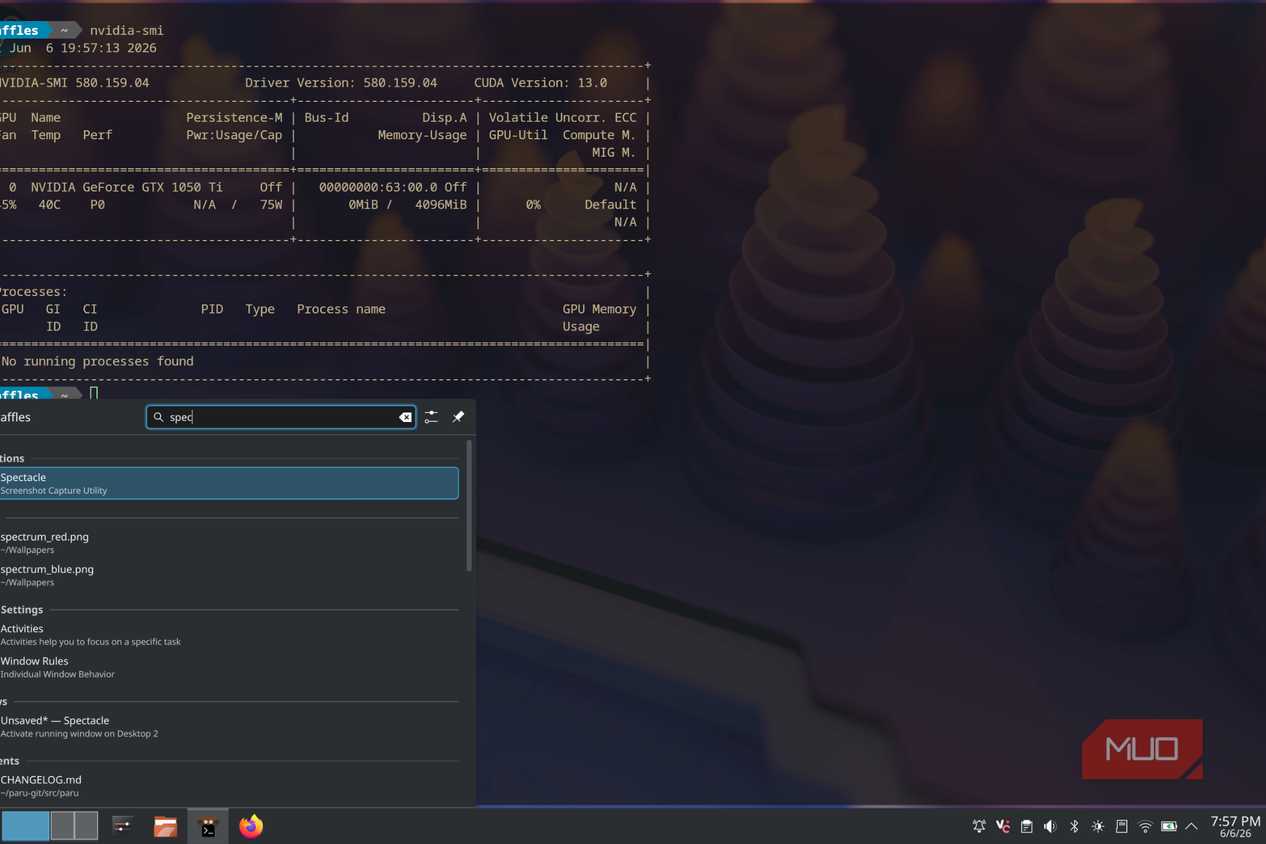Click the 'GPU Memory' column header
The width and height of the screenshot is (1266, 844).
pyautogui.click(x=599, y=309)
